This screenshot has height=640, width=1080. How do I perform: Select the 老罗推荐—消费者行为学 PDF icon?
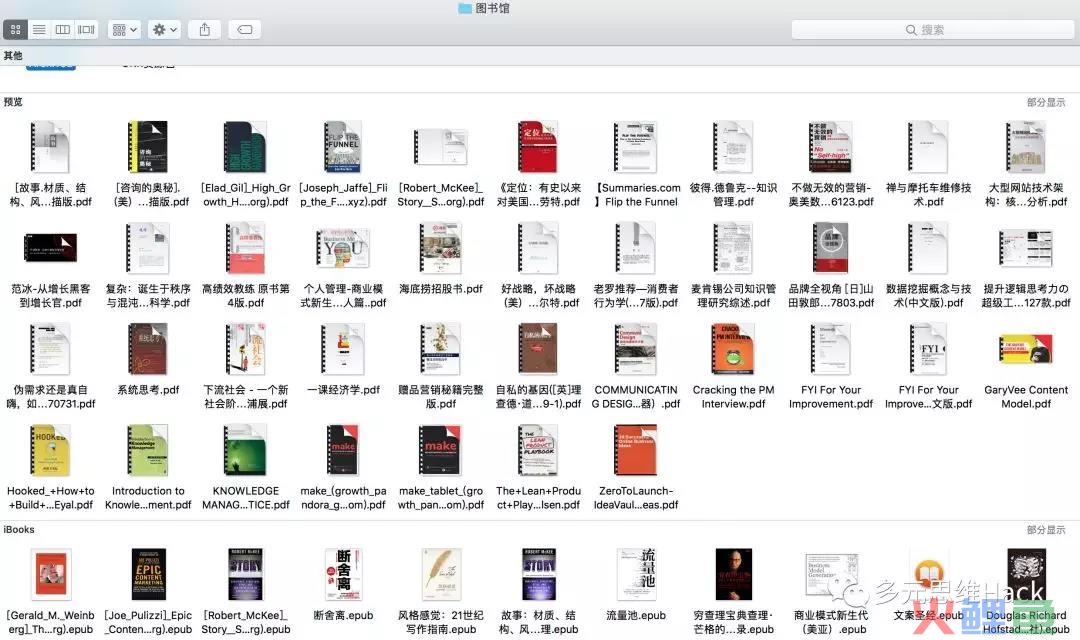pos(636,248)
